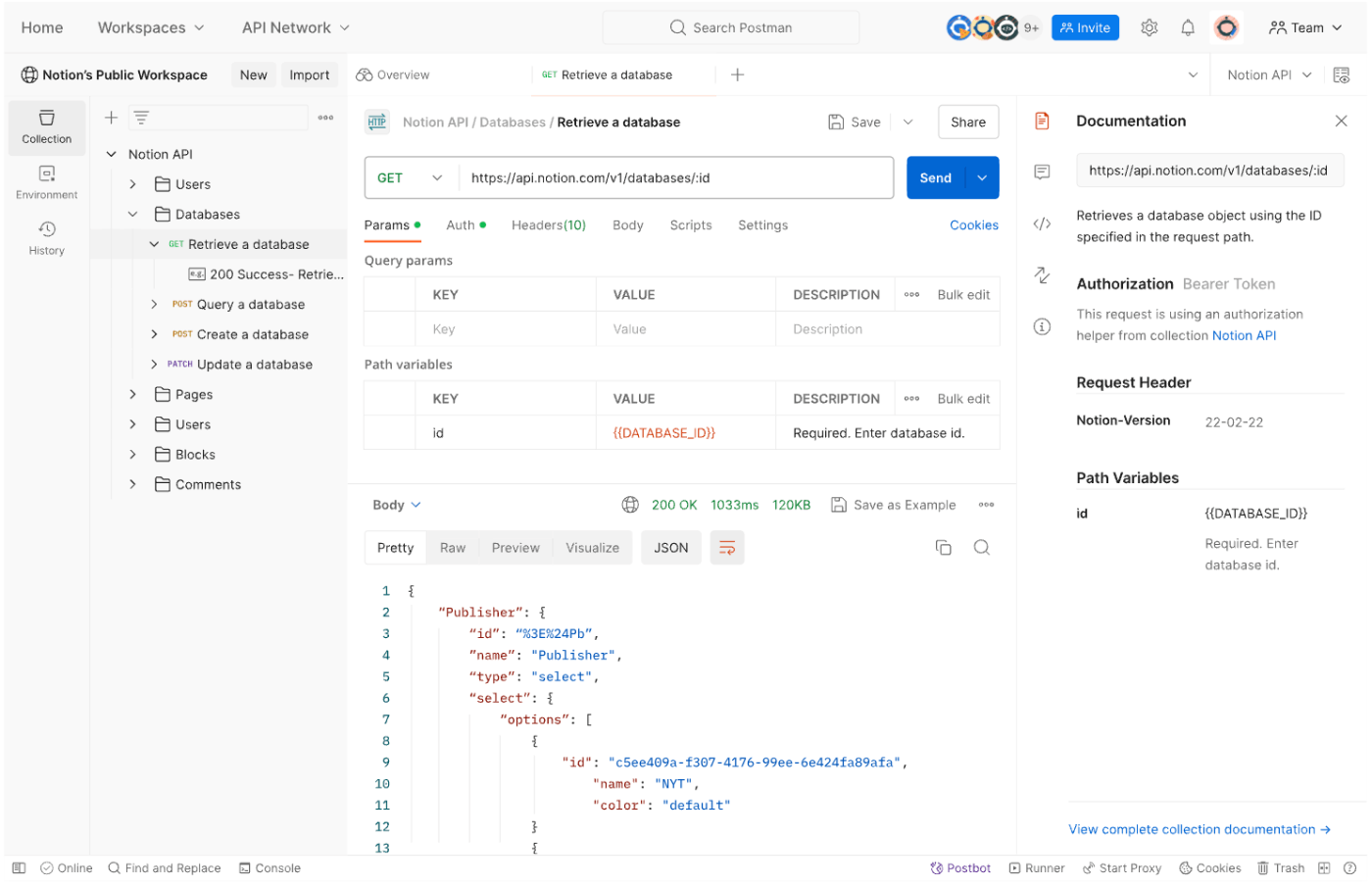Open the Documentation panel icon
Screen dimensions: 1372x887
tap(1042, 121)
